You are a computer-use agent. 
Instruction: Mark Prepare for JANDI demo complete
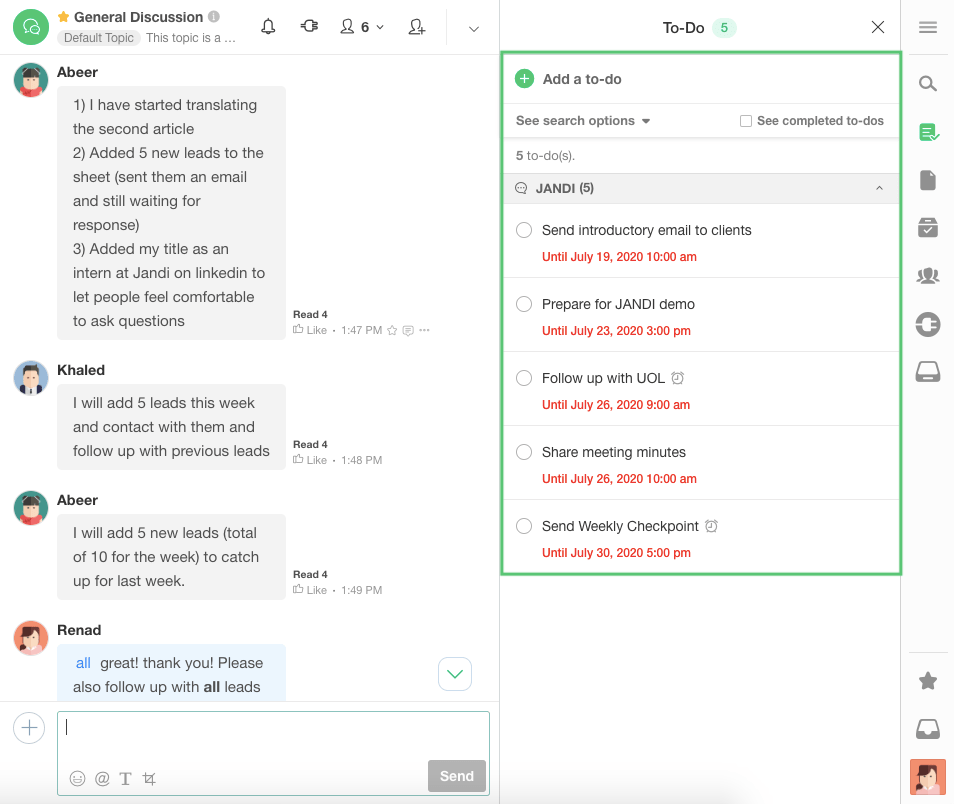coord(524,304)
